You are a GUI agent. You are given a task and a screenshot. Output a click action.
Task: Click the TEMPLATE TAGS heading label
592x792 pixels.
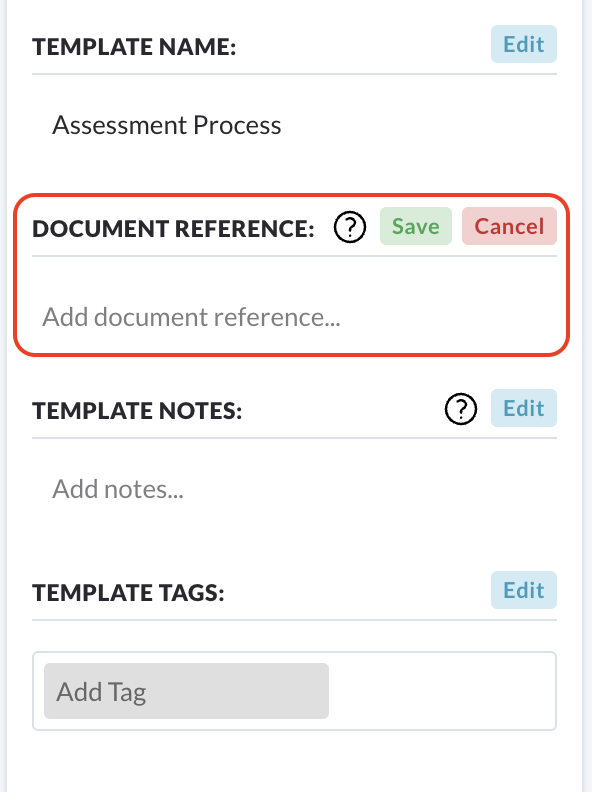pyautogui.click(x=128, y=592)
